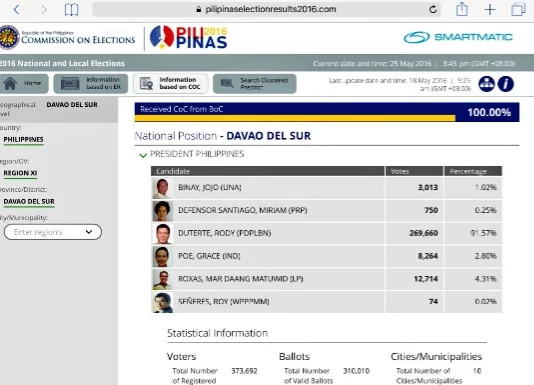Click Poe's 8,264 votes cell
The height and width of the screenshot is (385, 534).
(414, 256)
